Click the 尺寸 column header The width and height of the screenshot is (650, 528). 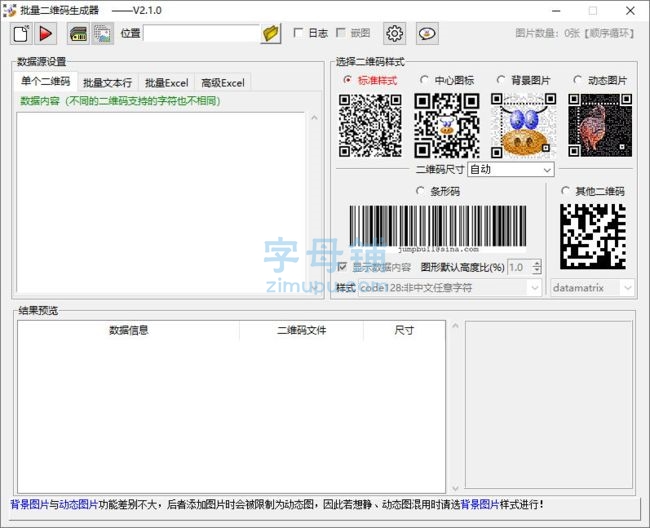tap(404, 330)
